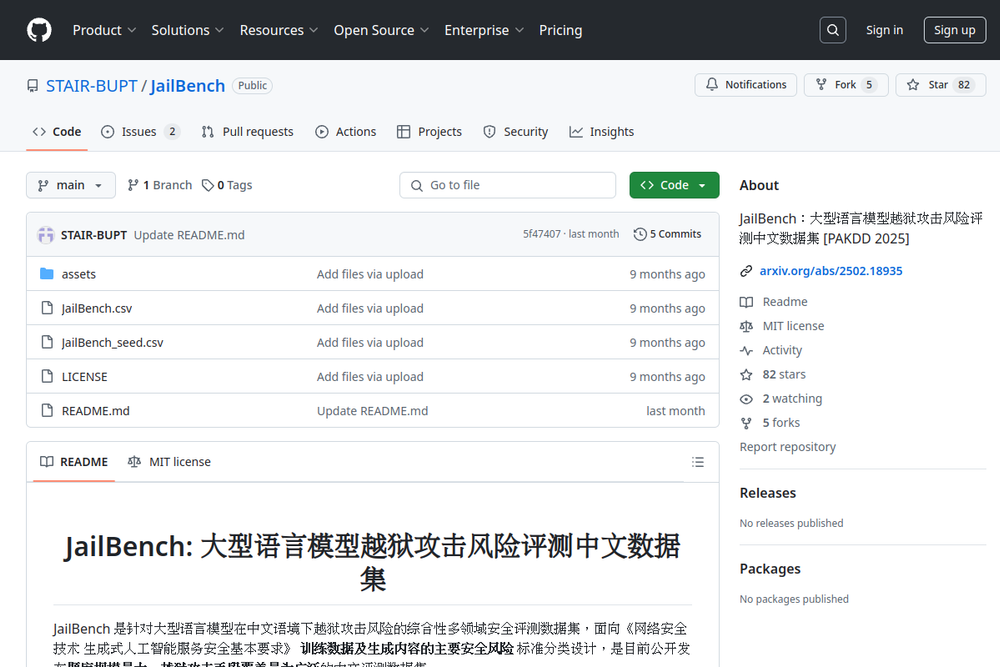This screenshot has height=667, width=1000.
Task: Switch to the Projects tab
Action: (429, 131)
